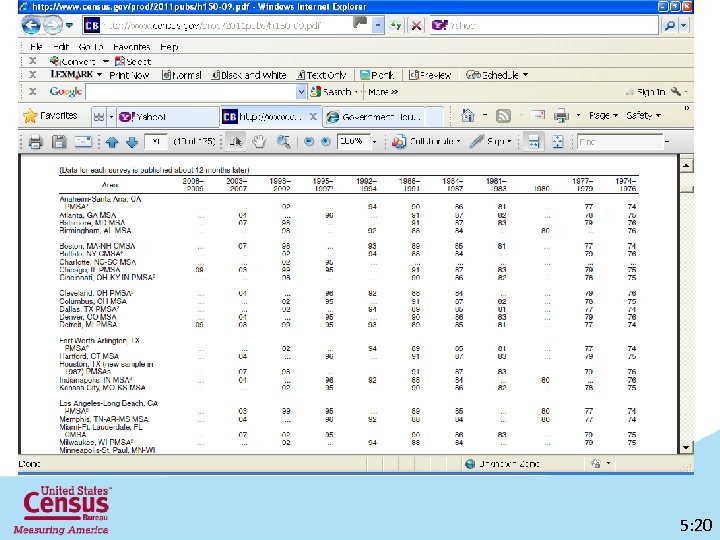Switch to the Government tab
720x540 pixels.
(376, 117)
